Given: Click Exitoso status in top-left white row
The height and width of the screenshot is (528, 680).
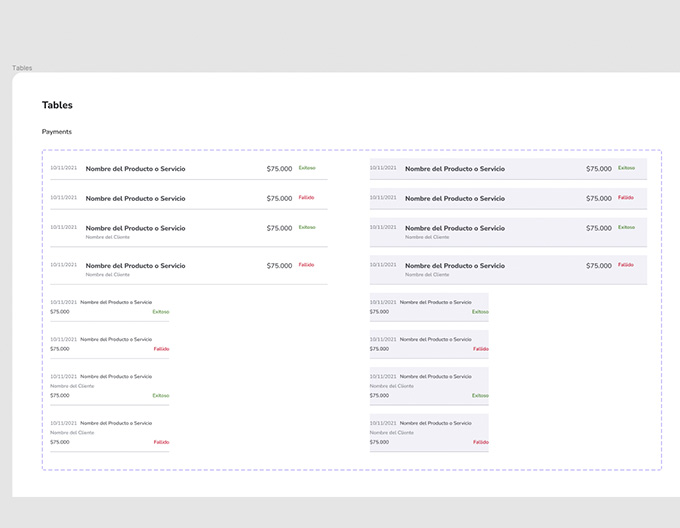Looking at the screenshot, I should [307, 168].
